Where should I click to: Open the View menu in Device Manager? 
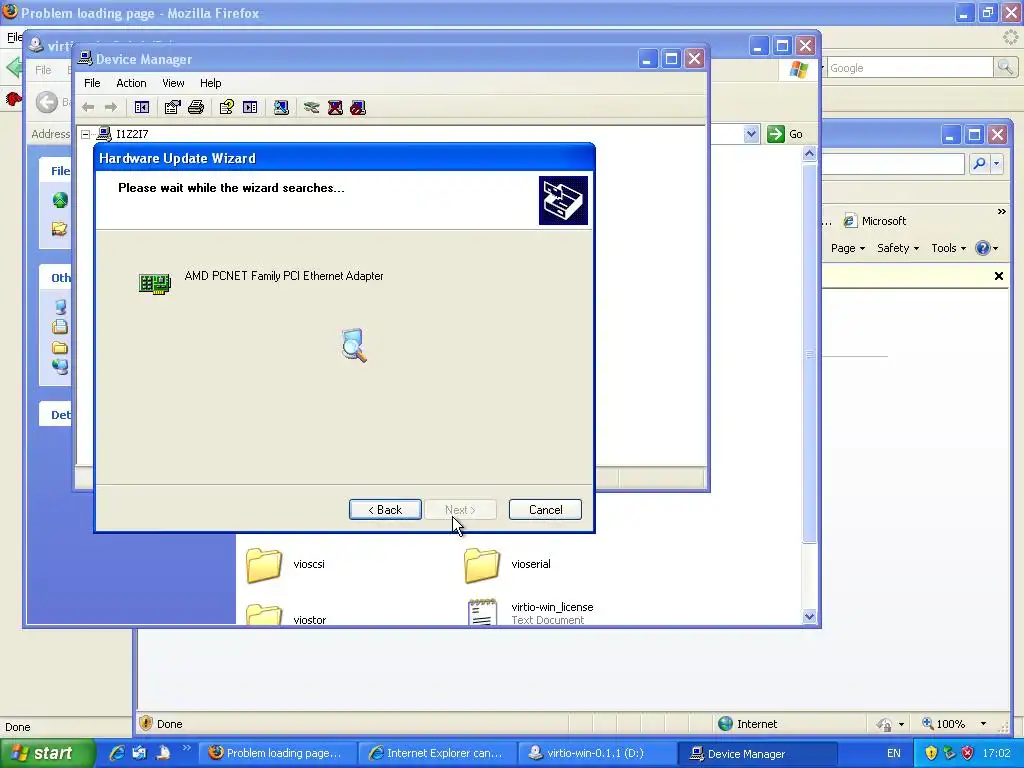(173, 83)
